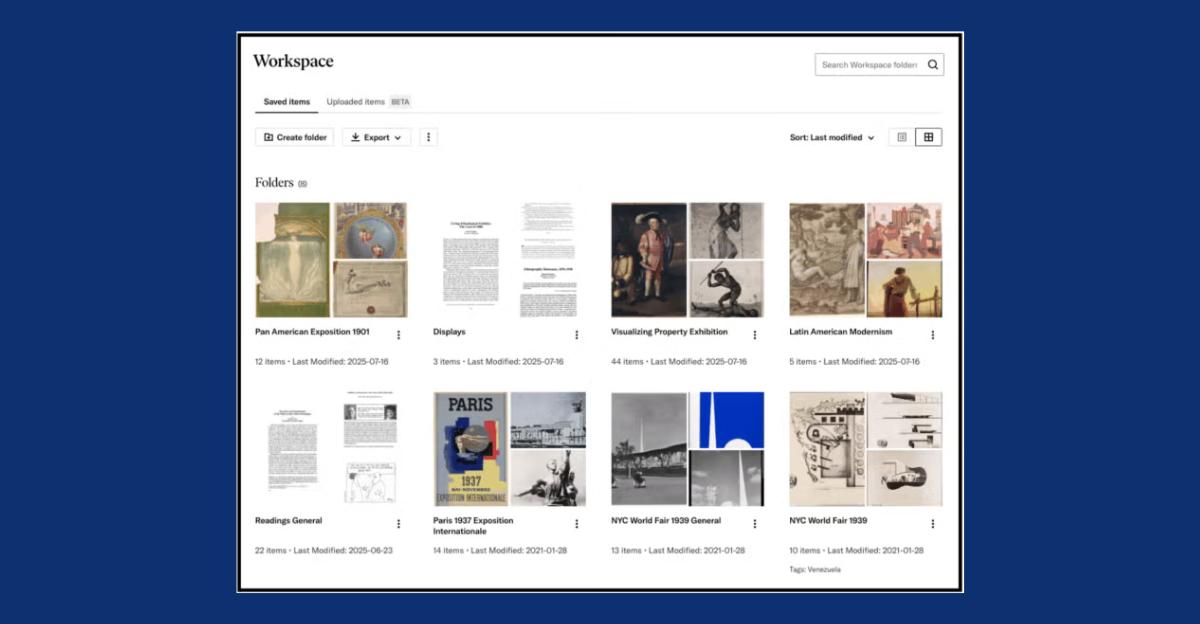
Task: Click the Search Workspace folders field
Action: point(868,65)
